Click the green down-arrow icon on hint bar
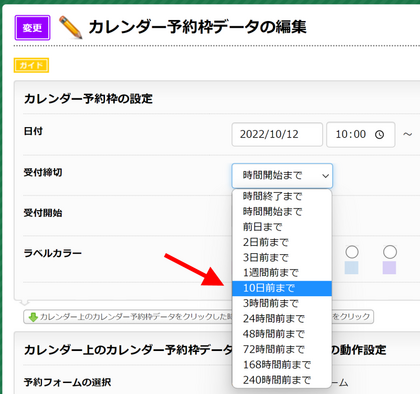The image size is (420, 394). click(33, 317)
